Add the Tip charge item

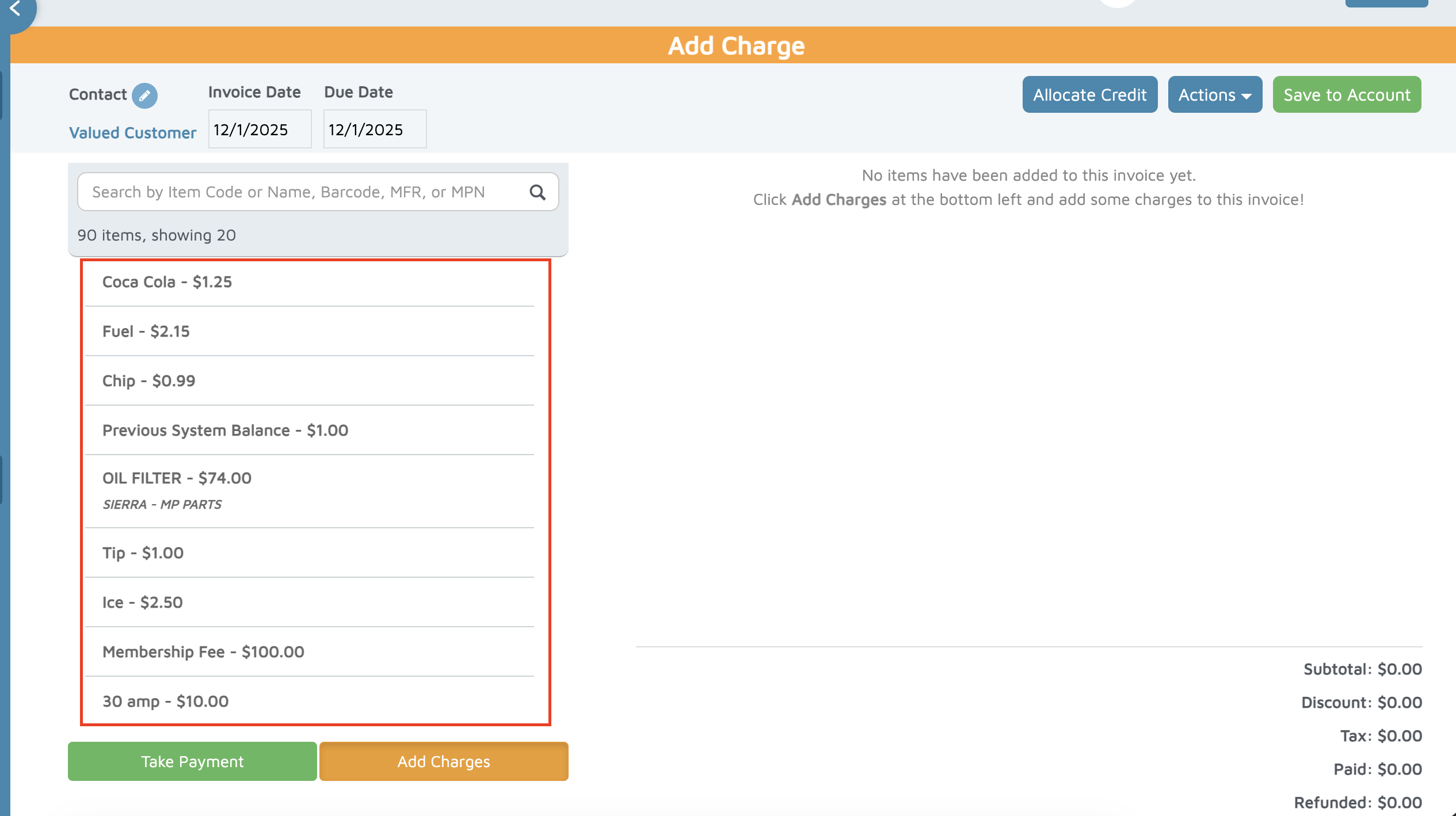(143, 553)
